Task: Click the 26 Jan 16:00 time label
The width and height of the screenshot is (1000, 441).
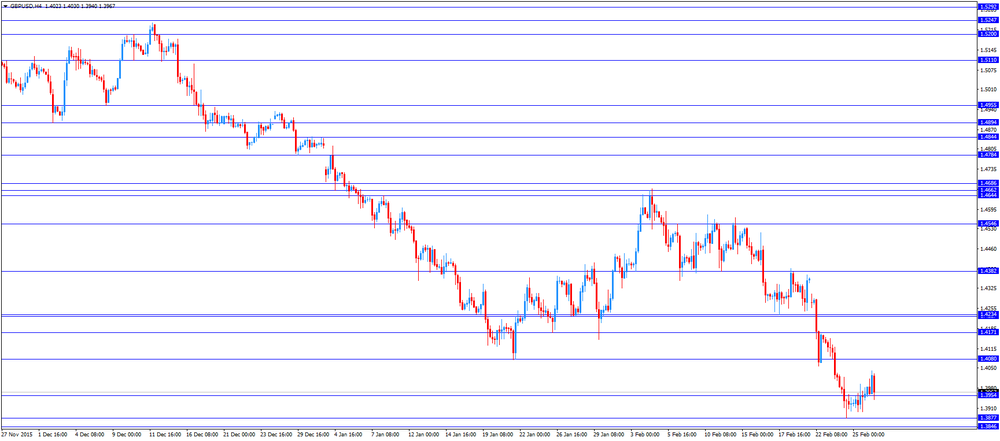Action: (573, 435)
